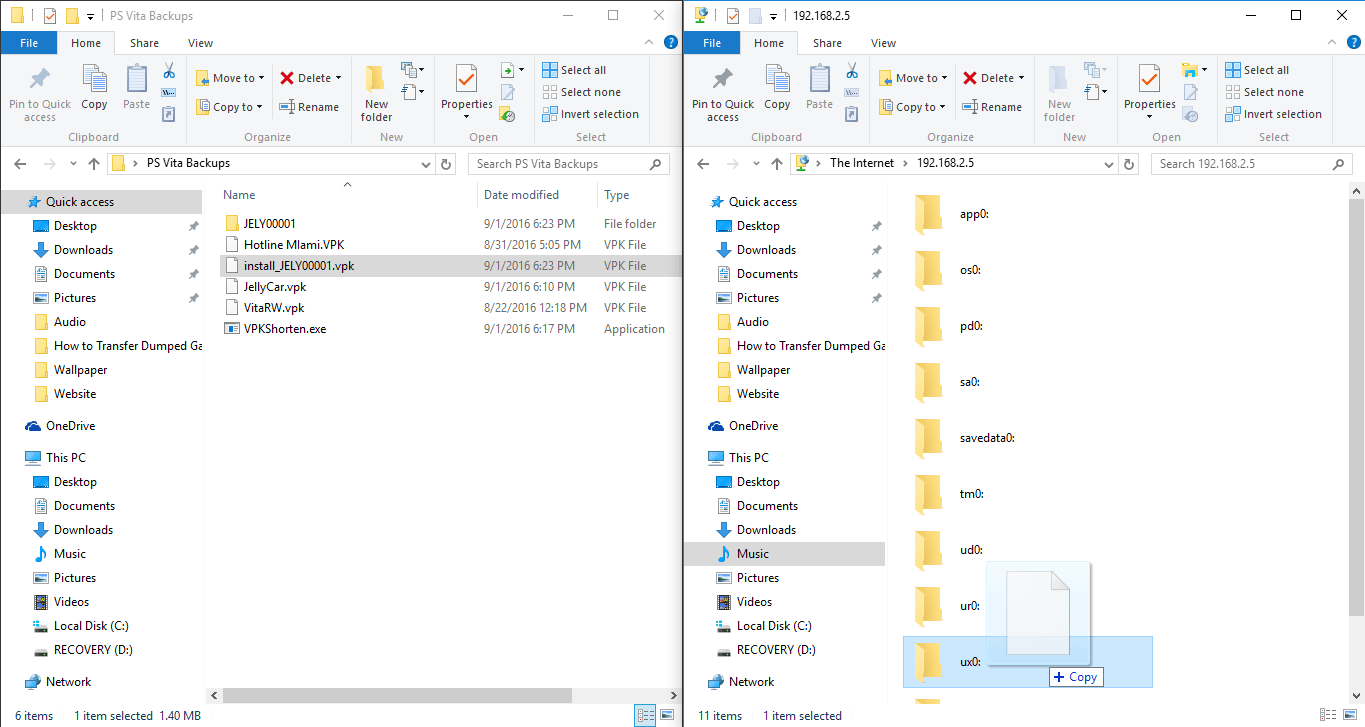The width and height of the screenshot is (1365, 727).
Task: Select JELY00001 folder
Action: pos(270,224)
